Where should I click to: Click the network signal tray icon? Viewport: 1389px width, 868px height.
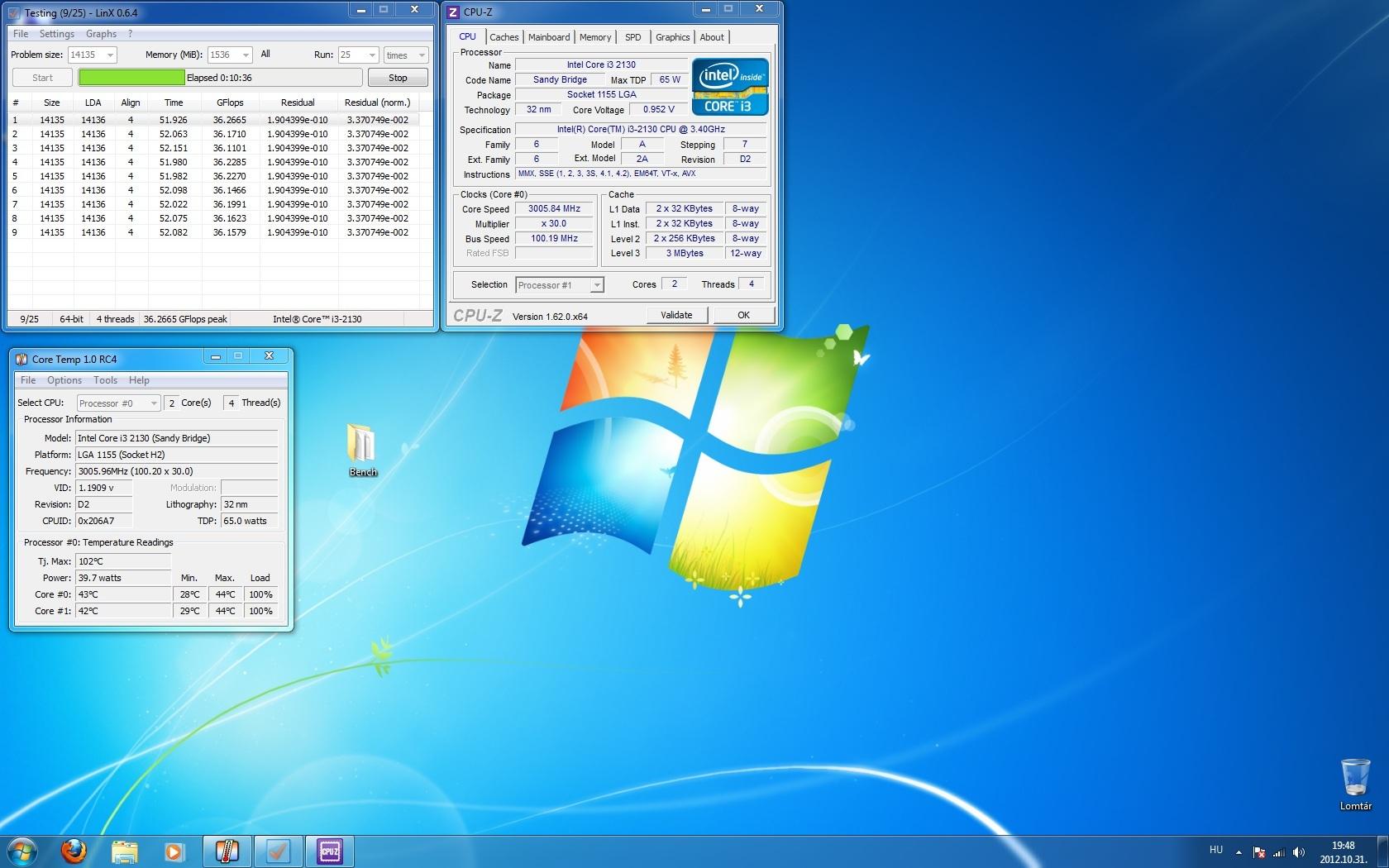click(x=1279, y=851)
